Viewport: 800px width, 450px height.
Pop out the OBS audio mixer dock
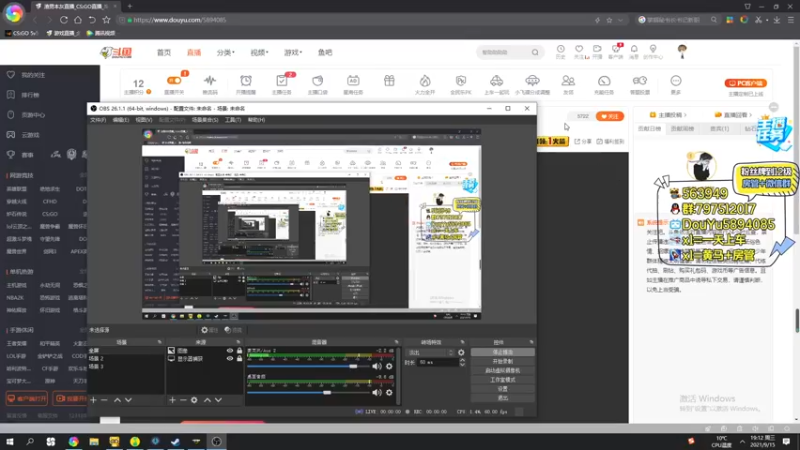(396, 342)
